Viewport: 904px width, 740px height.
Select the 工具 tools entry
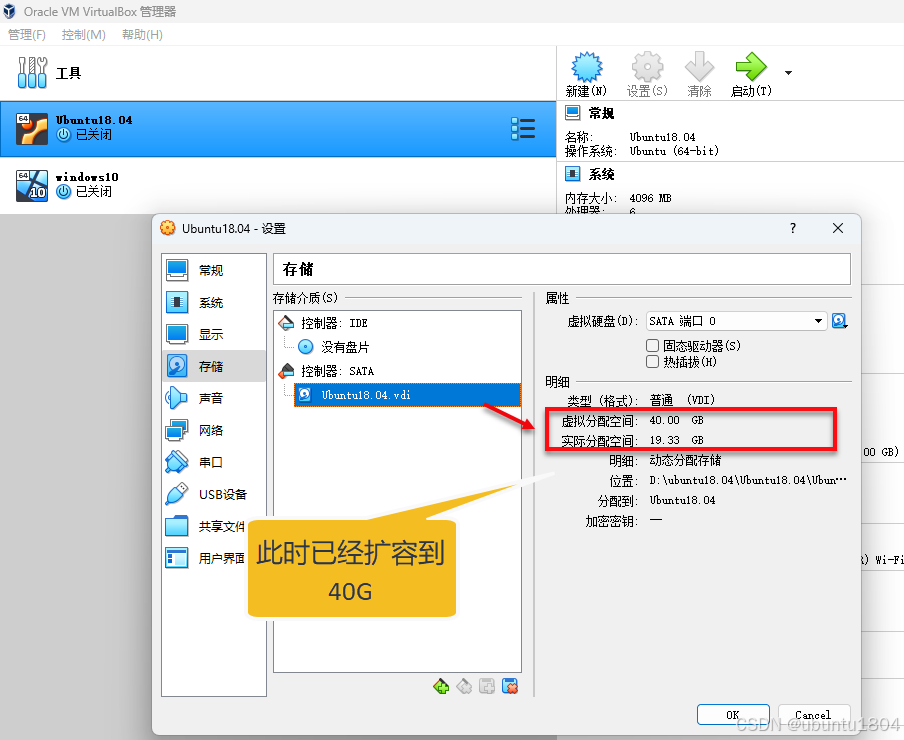[x=278, y=73]
